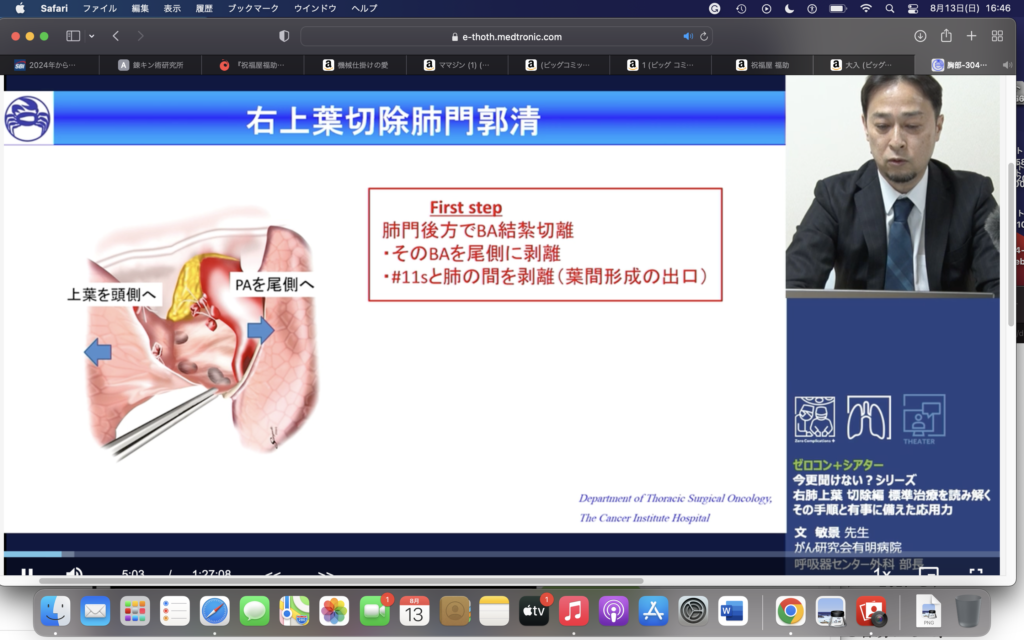The width and height of the screenshot is (1024, 640).
Task: Open a new tab with plus icon
Action: [971, 36]
